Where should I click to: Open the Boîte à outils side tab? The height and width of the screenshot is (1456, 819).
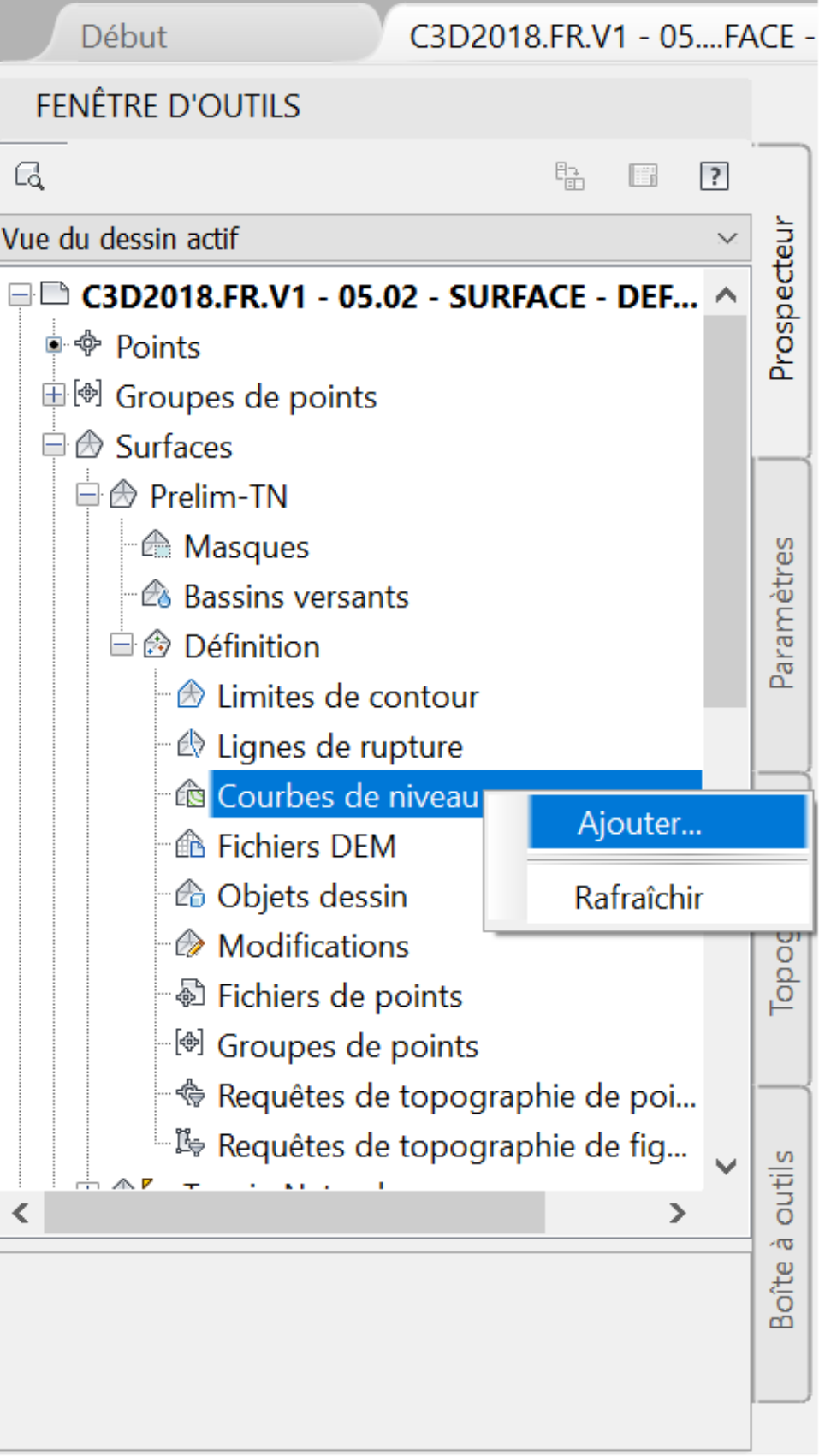click(x=781, y=1239)
